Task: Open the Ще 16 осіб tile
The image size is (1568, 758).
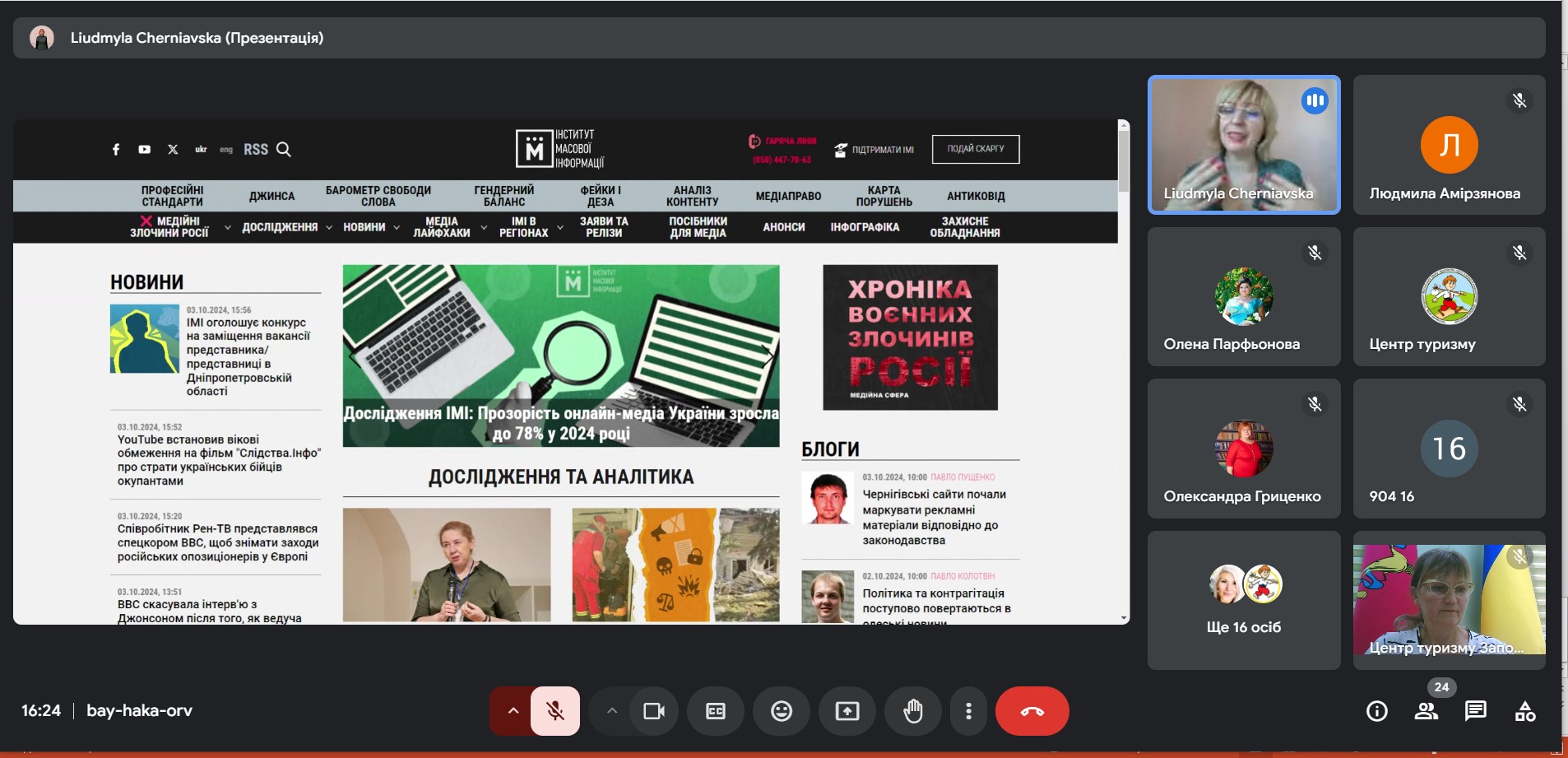Action: click(x=1243, y=600)
